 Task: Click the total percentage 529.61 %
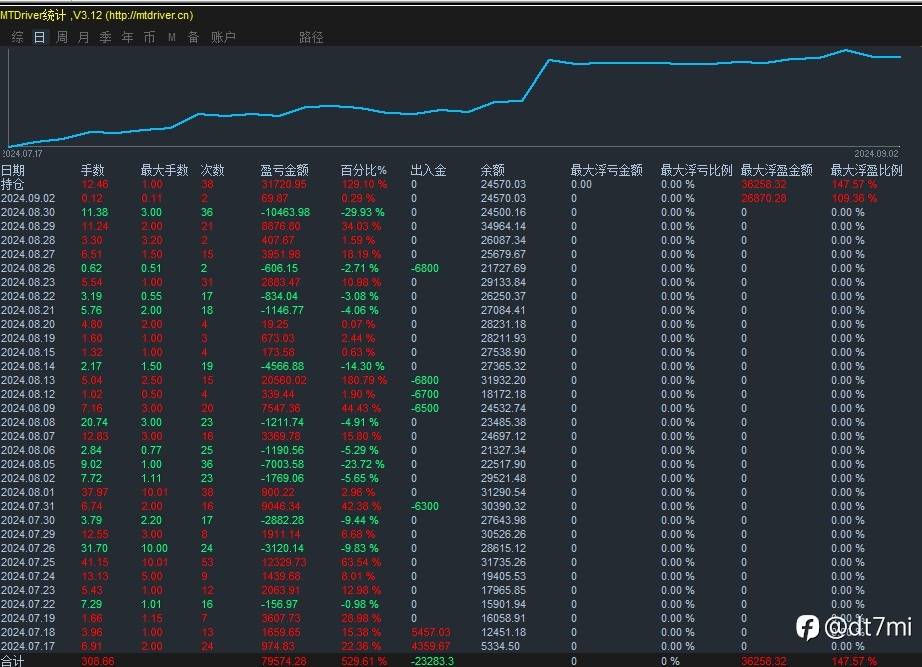[364, 661]
